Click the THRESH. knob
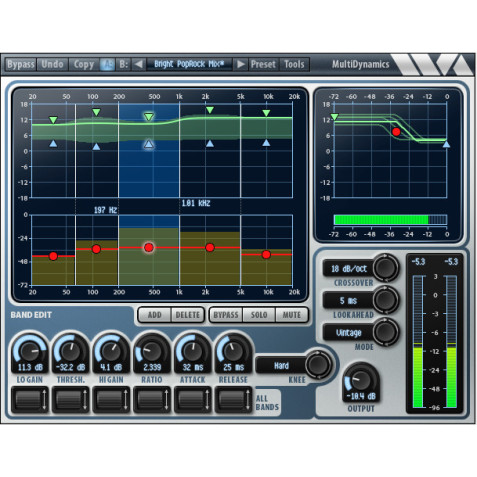This screenshot has height=477, width=477. coord(70,352)
